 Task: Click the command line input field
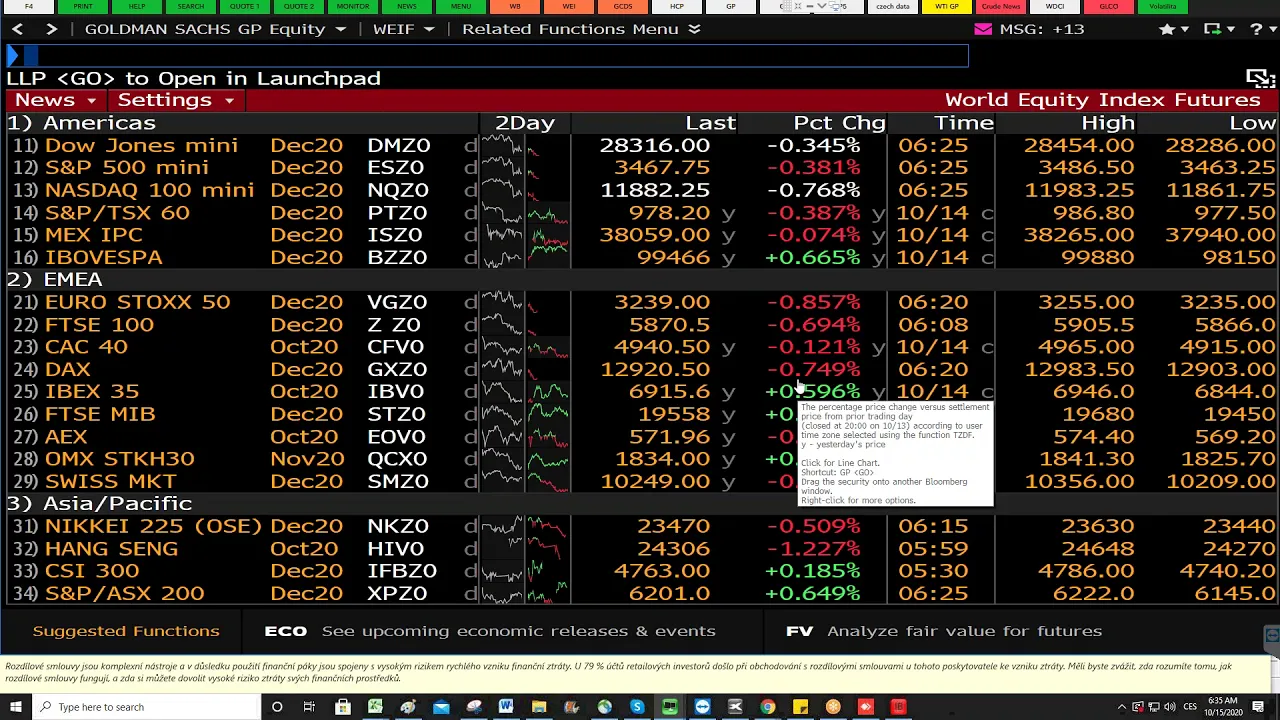(x=488, y=56)
